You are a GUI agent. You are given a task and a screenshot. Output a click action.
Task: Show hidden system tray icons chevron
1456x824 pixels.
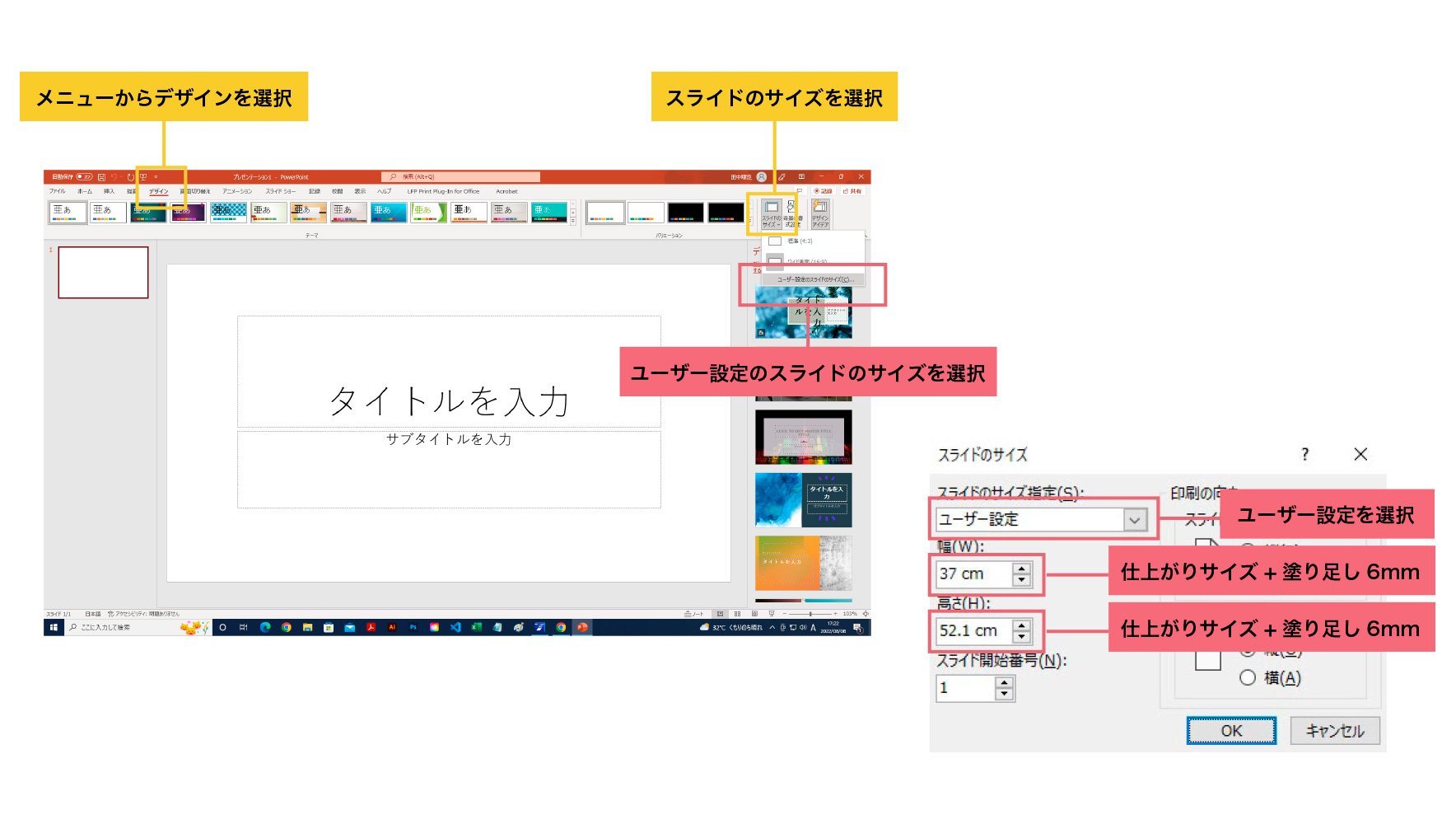pos(772,627)
